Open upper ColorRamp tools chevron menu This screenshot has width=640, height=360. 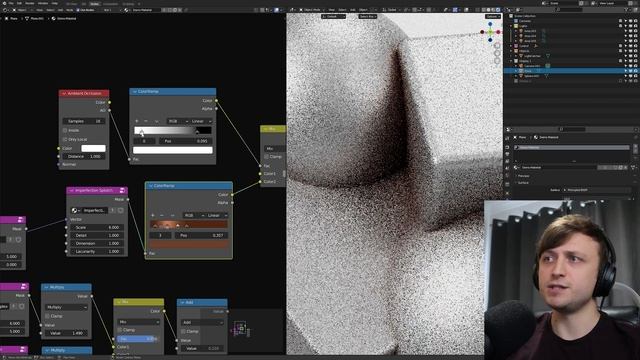(156, 121)
